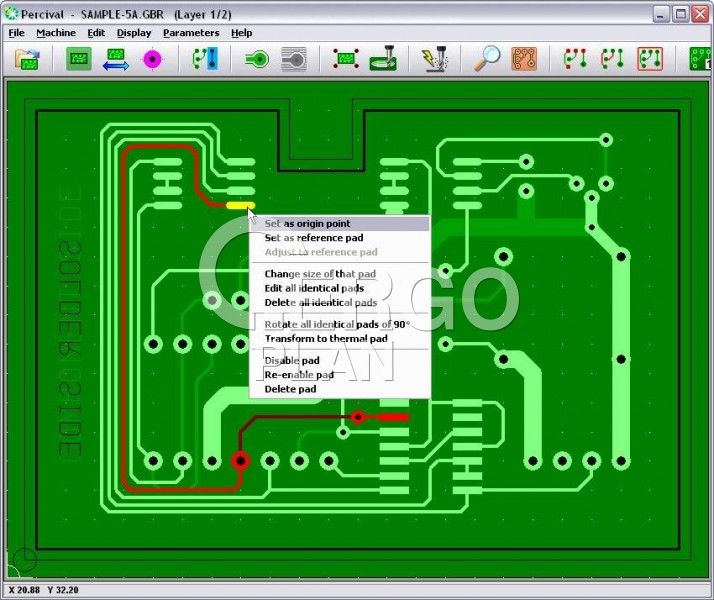Click the open file folder icon
Screen dimensions: 714x600
(x=27, y=59)
